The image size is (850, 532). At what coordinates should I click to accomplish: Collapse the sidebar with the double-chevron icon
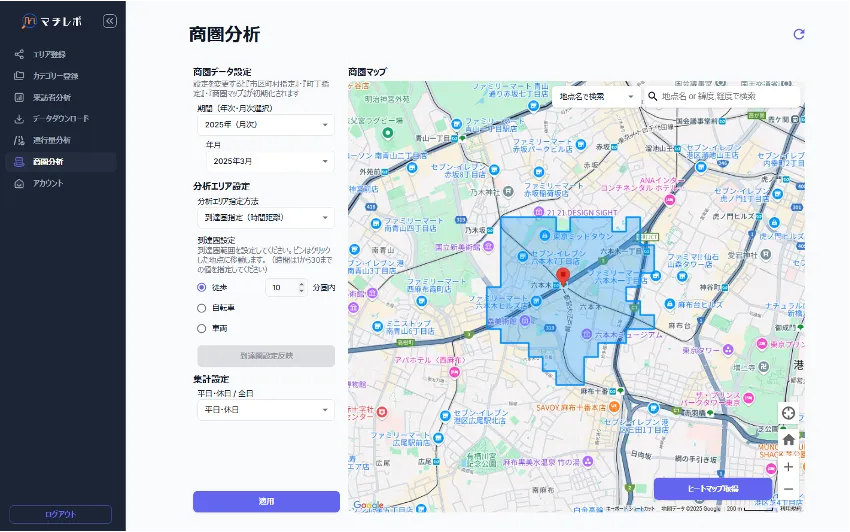click(x=109, y=21)
